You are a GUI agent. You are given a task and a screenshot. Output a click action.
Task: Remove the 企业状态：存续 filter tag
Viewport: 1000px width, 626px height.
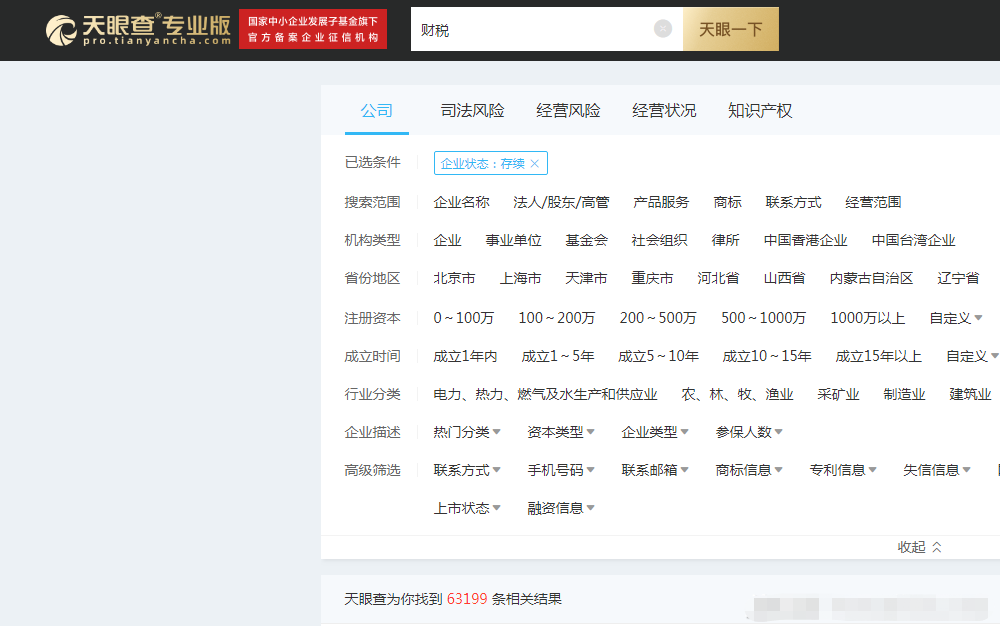pos(535,164)
